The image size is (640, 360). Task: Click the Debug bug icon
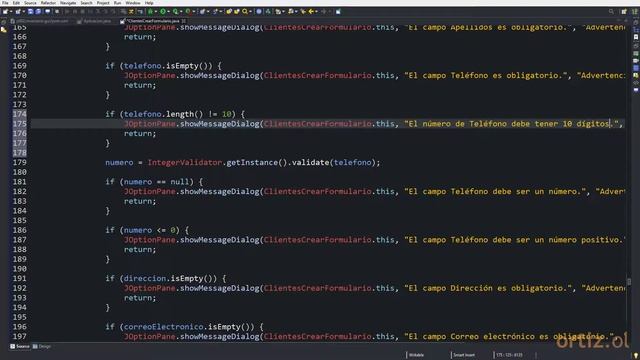click(x=150, y=11)
